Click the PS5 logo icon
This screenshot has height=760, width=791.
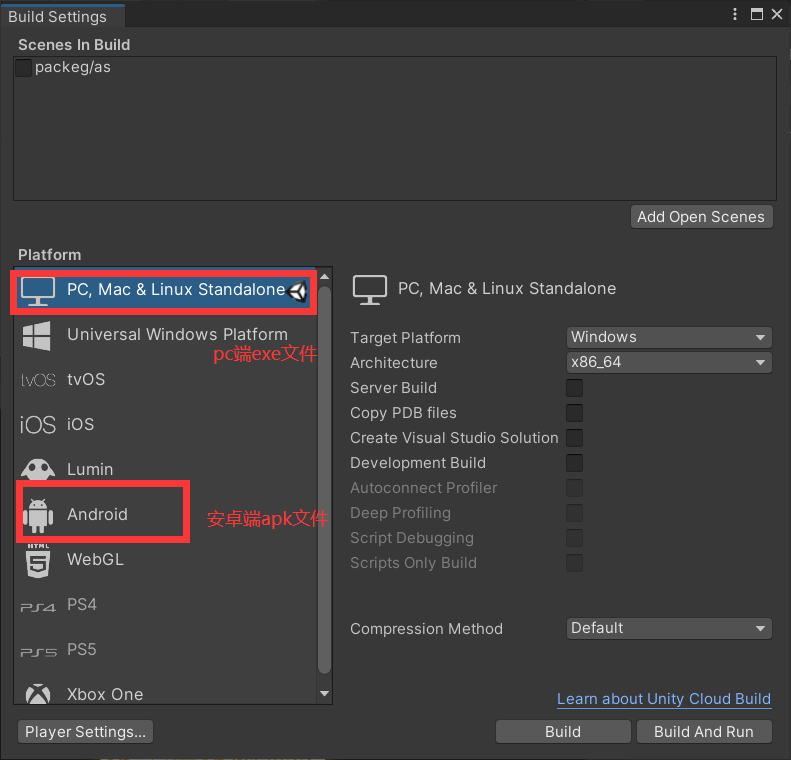[x=38, y=652]
